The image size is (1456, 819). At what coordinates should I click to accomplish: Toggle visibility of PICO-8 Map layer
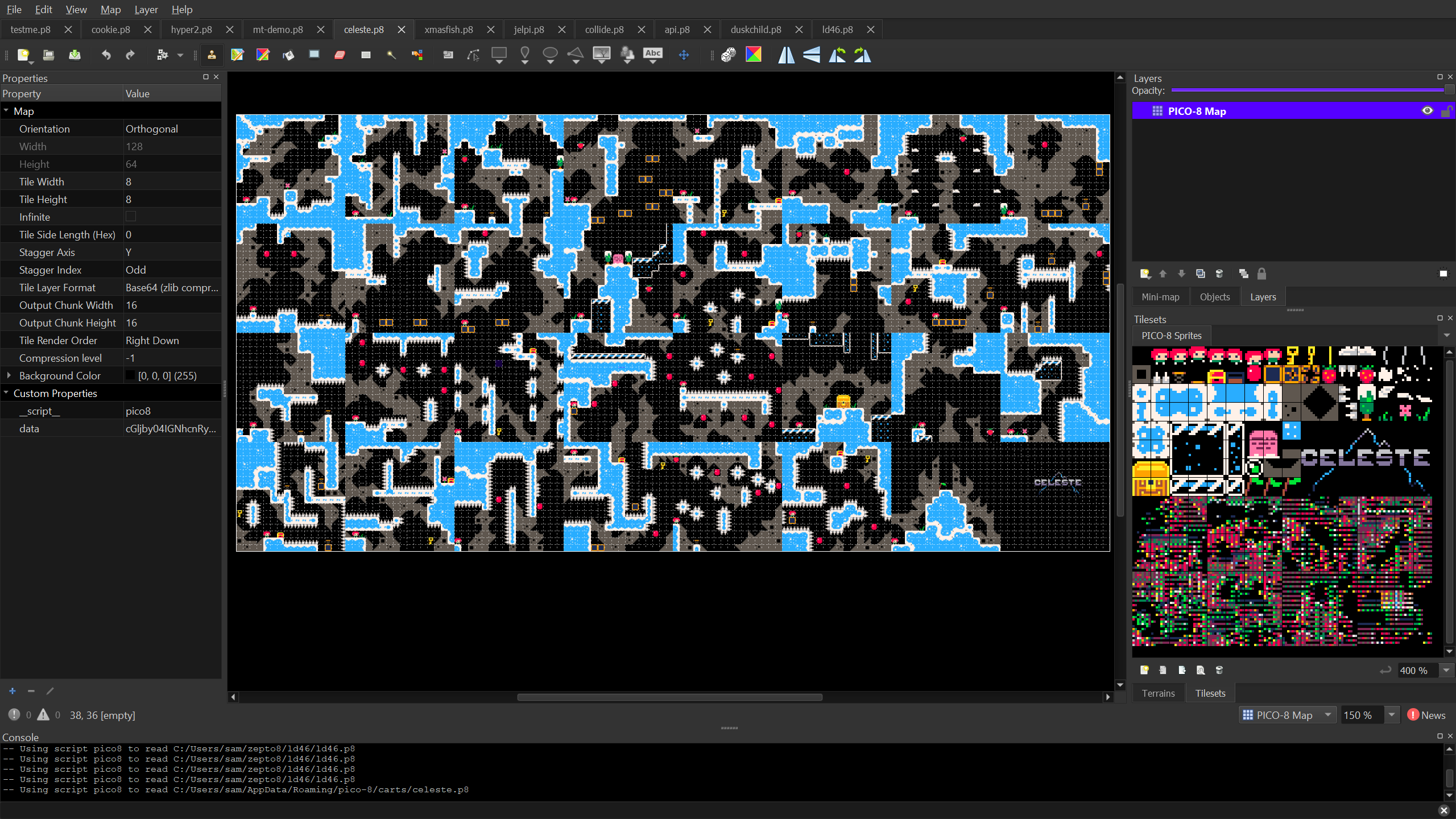pyautogui.click(x=1427, y=111)
